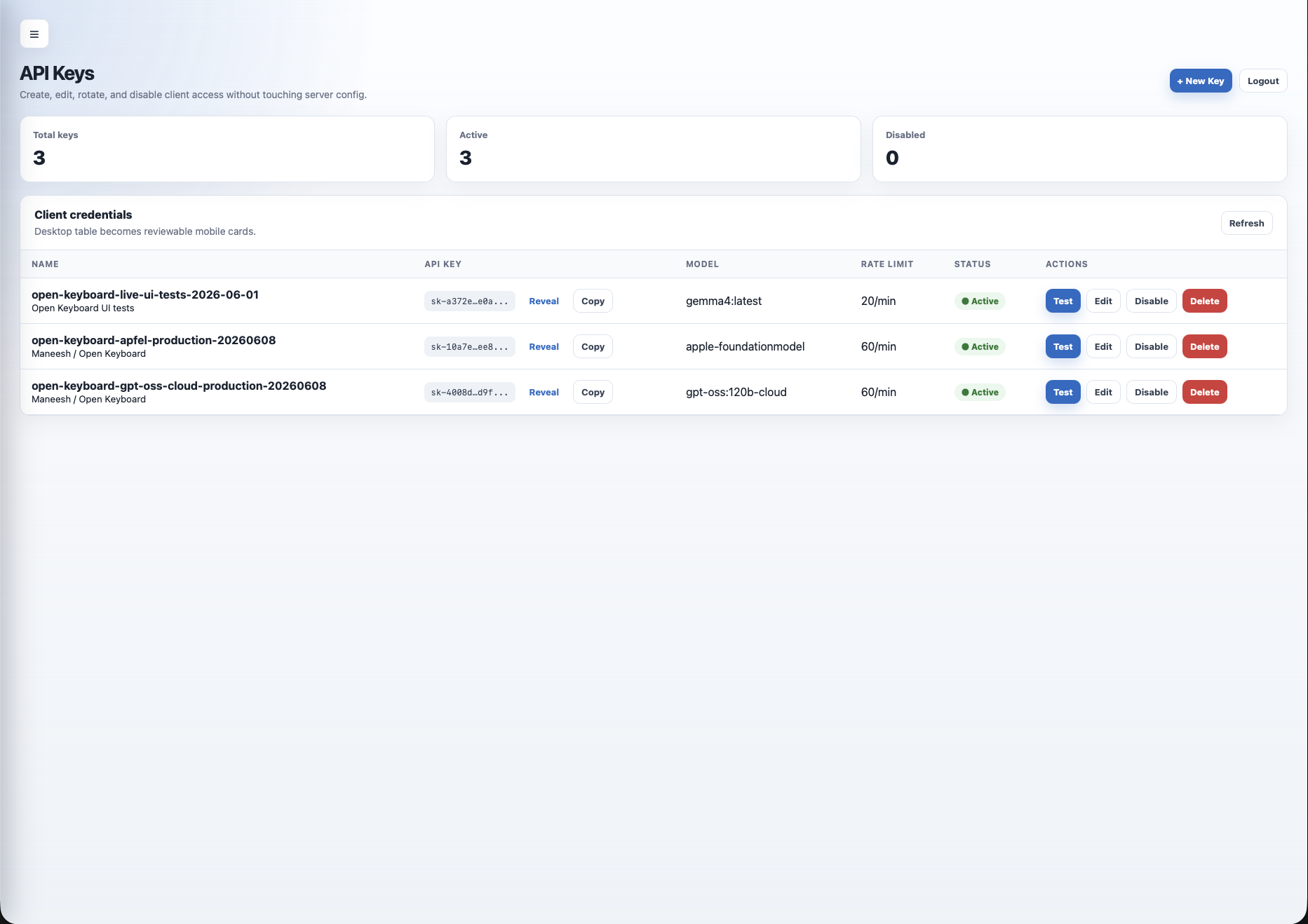Click the Logout button
The width and height of the screenshot is (1308, 924).
point(1262,81)
